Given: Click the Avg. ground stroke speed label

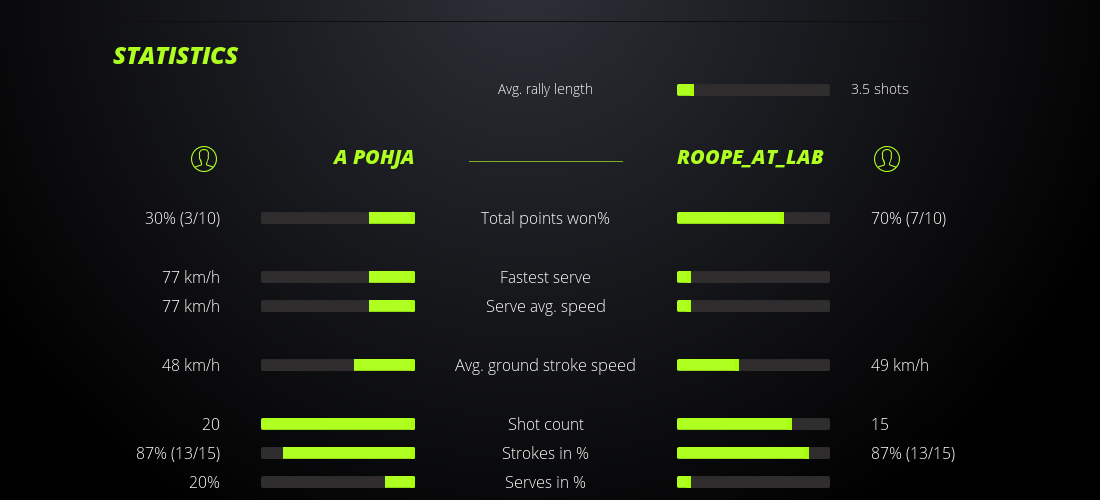Looking at the screenshot, I should pos(545,365).
